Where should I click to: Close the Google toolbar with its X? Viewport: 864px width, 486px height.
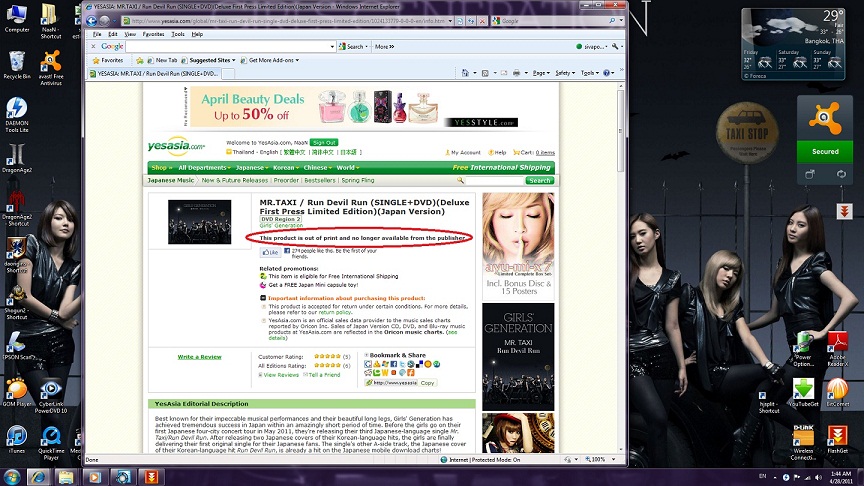click(x=93, y=46)
